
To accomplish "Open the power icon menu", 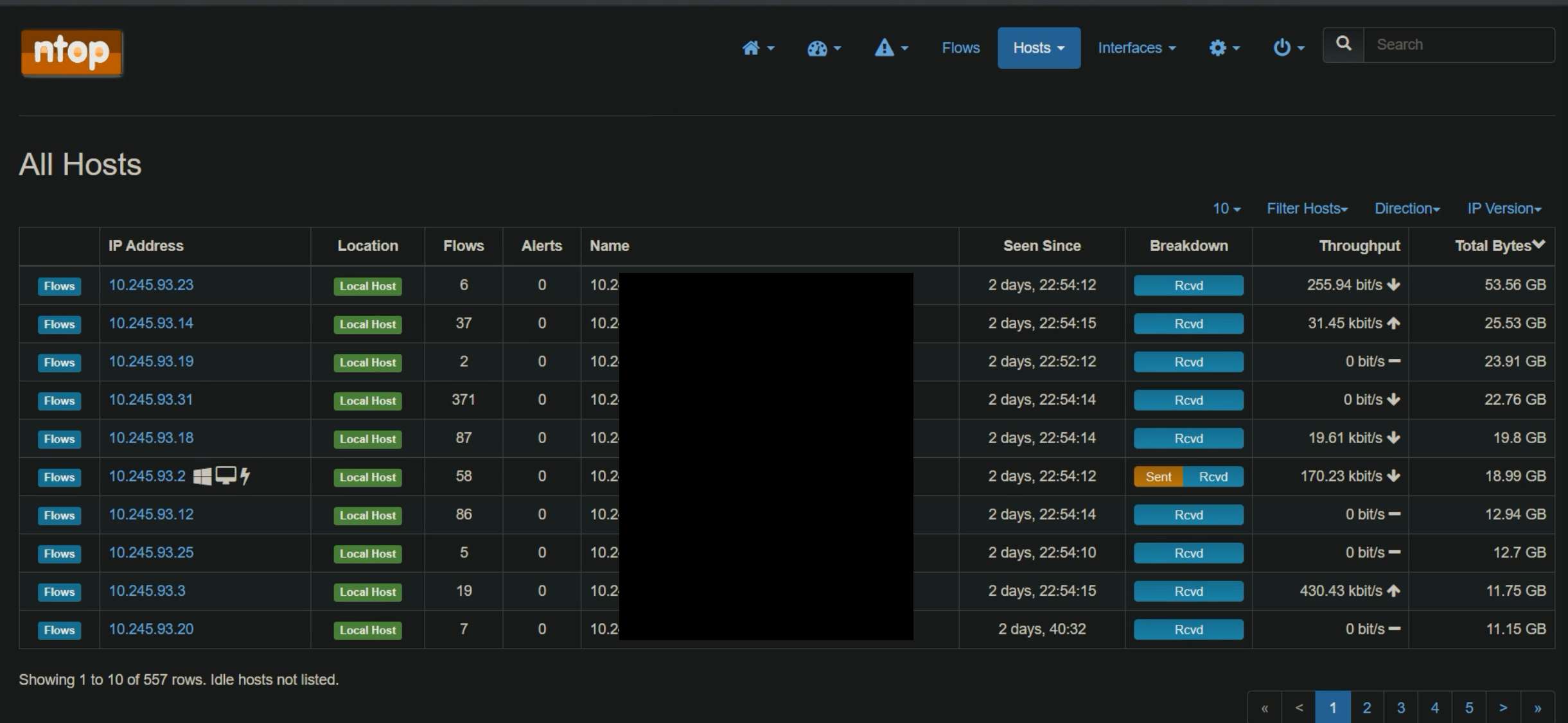I will (1287, 48).
